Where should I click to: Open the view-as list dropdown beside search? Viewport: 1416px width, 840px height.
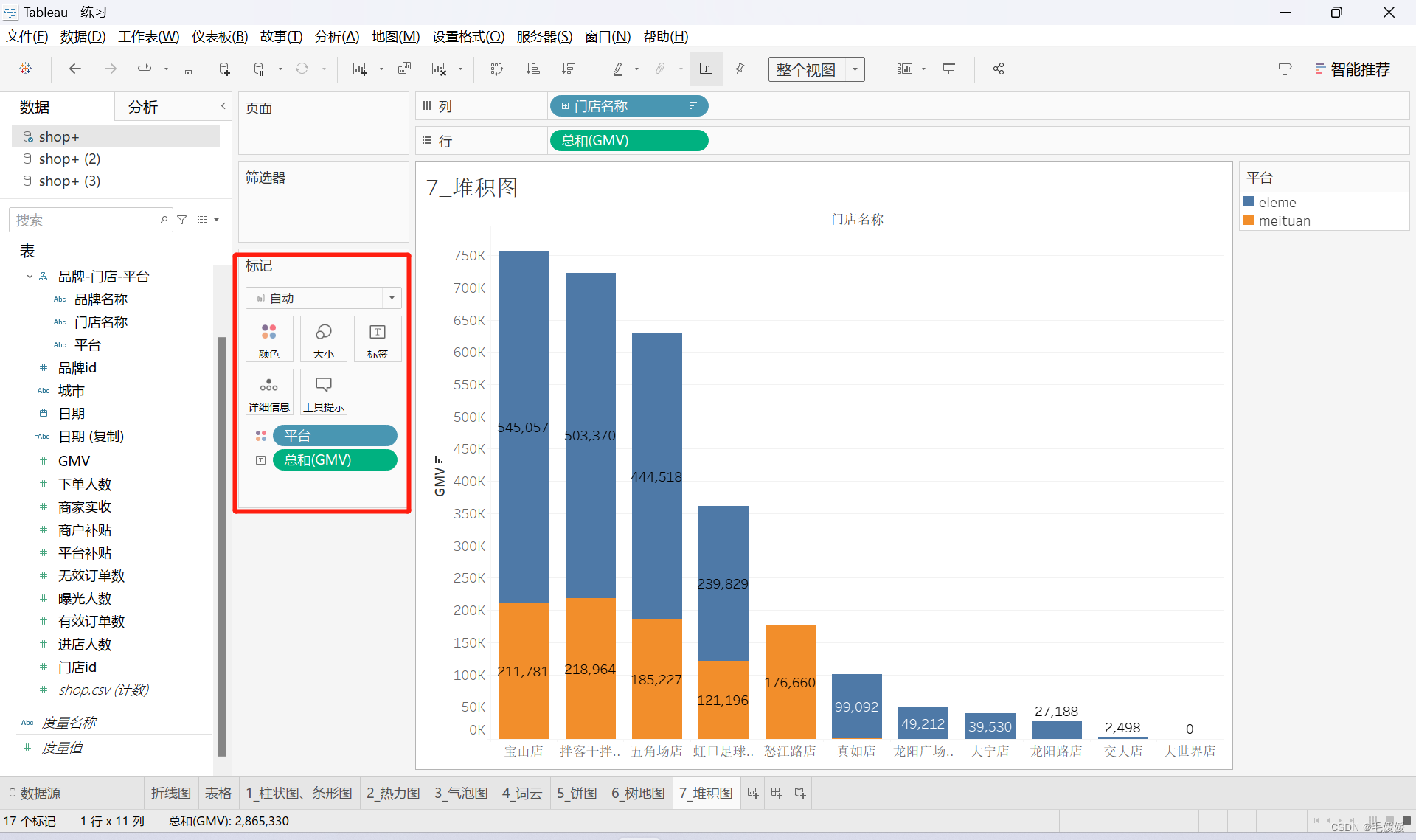pos(209,220)
